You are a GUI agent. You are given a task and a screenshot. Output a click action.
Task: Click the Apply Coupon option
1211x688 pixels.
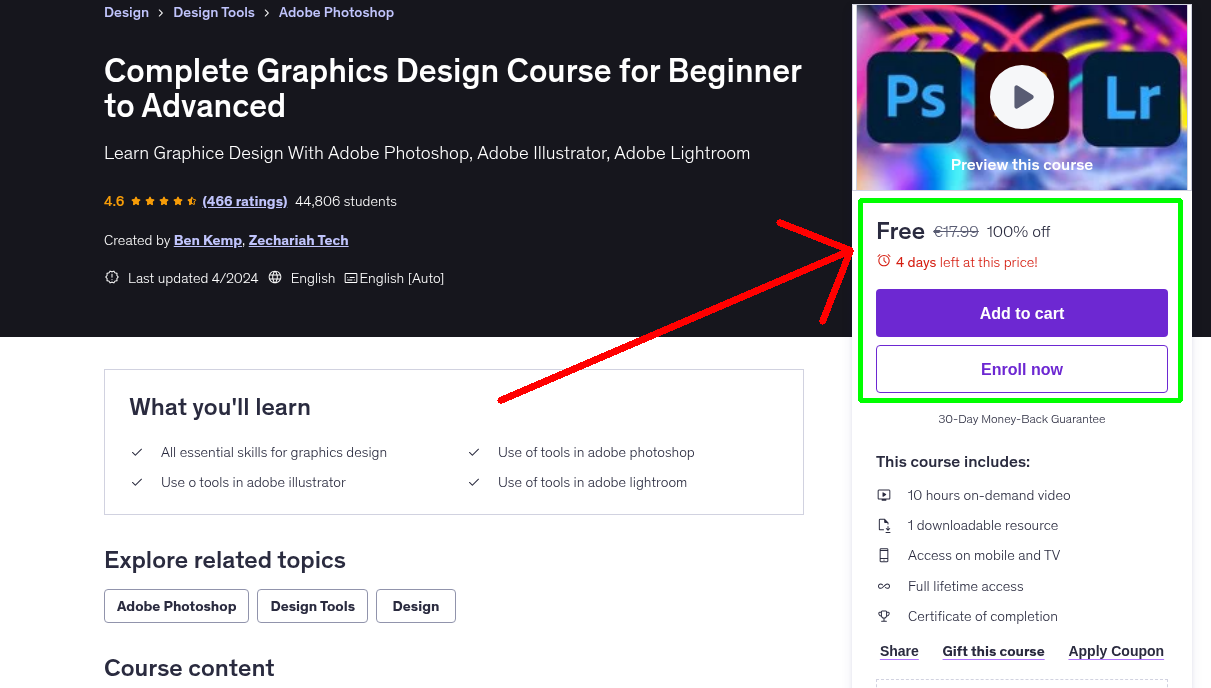1115,650
